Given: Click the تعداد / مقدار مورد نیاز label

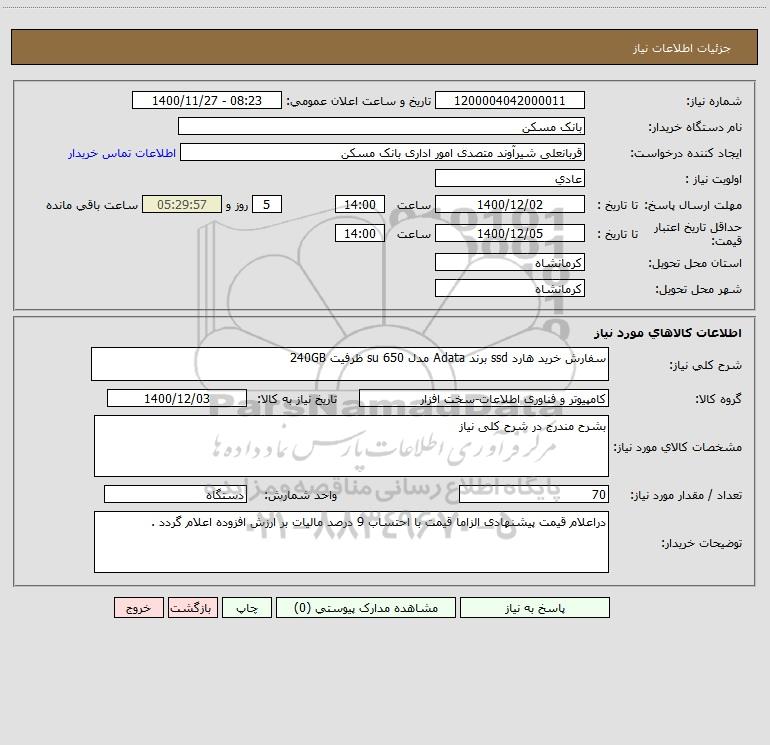Looking at the screenshot, I should click(x=686, y=496).
